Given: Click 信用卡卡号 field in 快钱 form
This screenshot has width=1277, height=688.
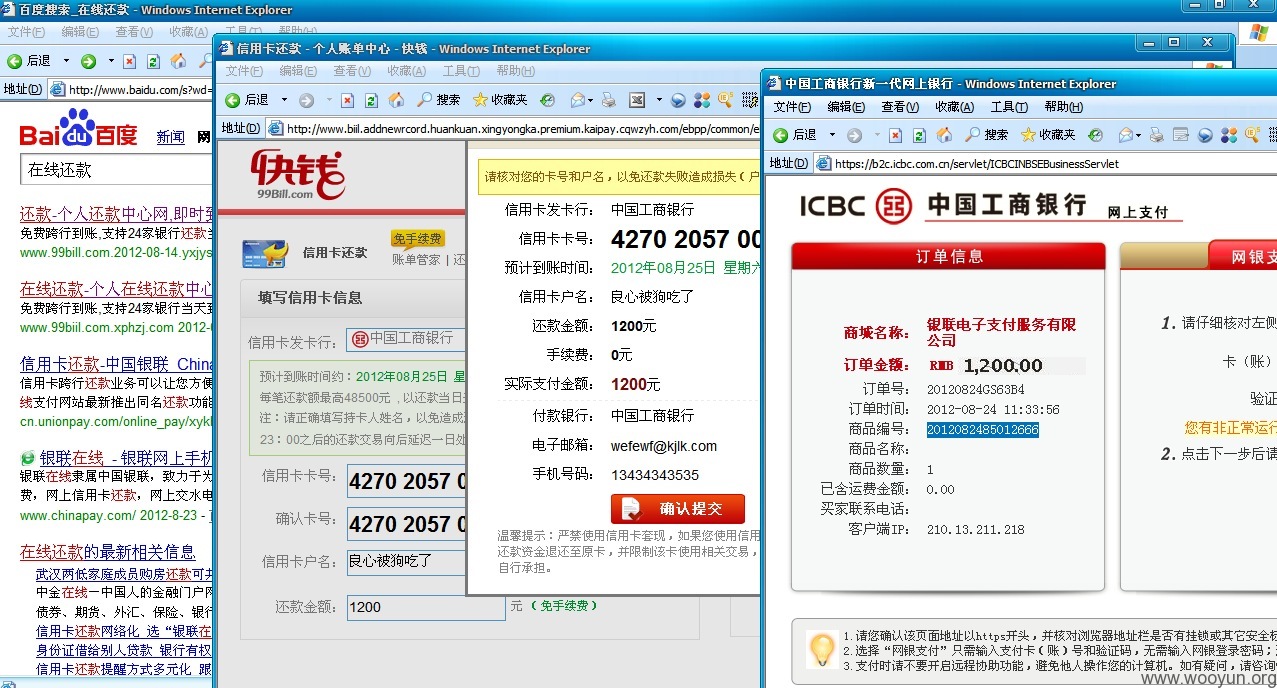Looking at the screenshot, I should click(406, 481).
